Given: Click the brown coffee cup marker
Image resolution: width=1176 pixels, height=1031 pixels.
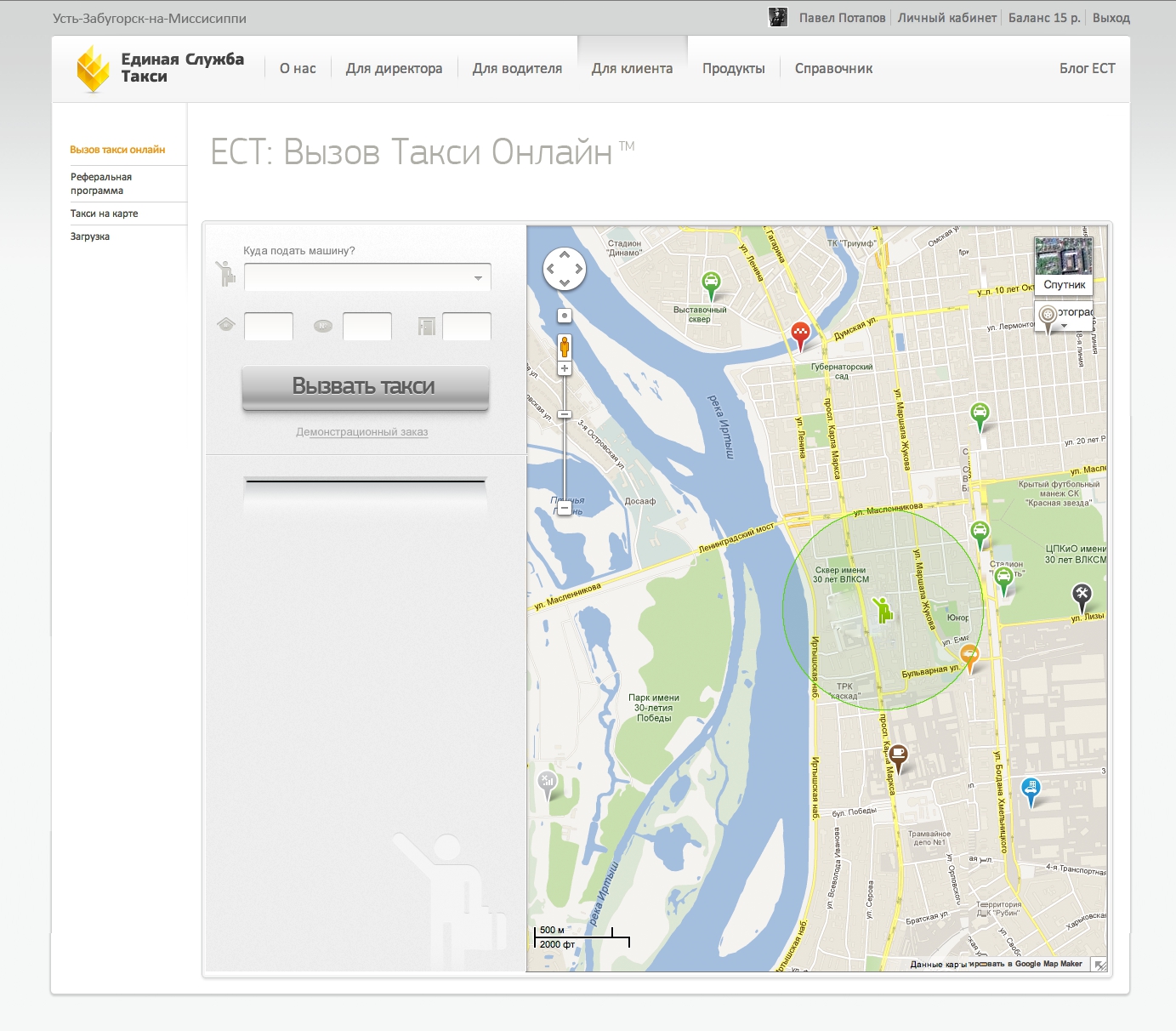Looking at the screenshot, I should [x=898, y=756].
